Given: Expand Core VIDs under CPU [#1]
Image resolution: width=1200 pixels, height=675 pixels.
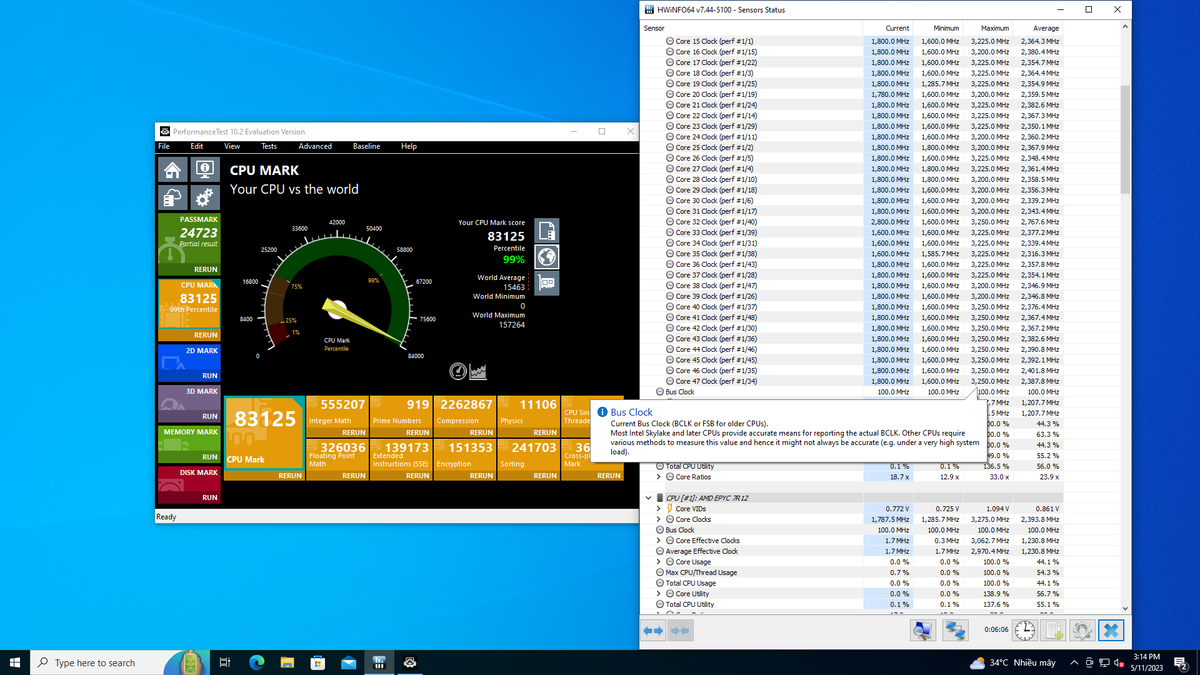Looking at the screenshot, I should tap(658, 508).
